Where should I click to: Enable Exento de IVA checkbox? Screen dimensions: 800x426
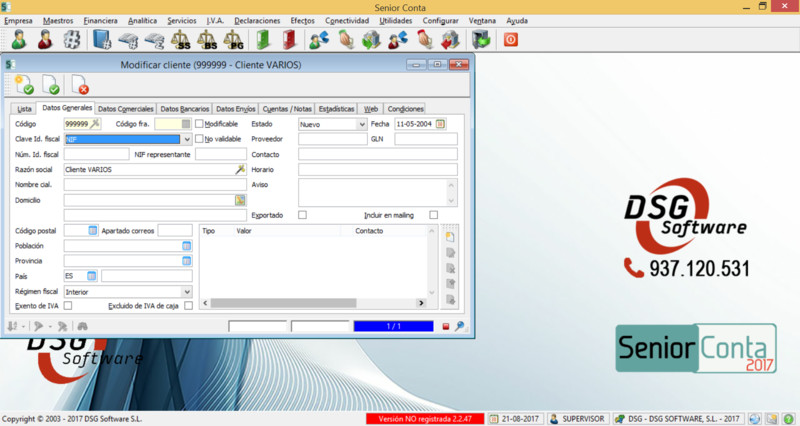(x=68, y=306)
